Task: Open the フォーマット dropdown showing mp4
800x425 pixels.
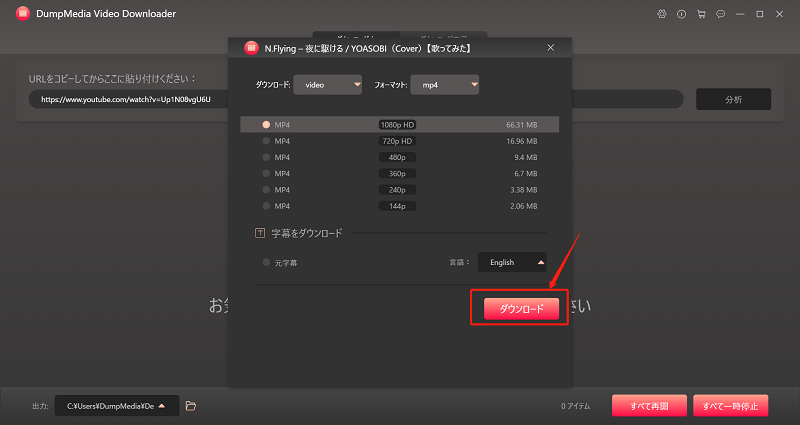Action: tap(444, 85)
